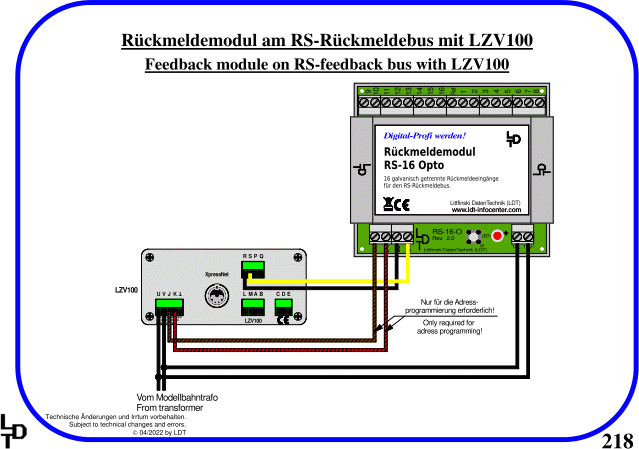Image resolution: width=639 pixels, height=449 pixels.
Task: Click the red LED on the RS-16-O board
Action: (497, 236)
